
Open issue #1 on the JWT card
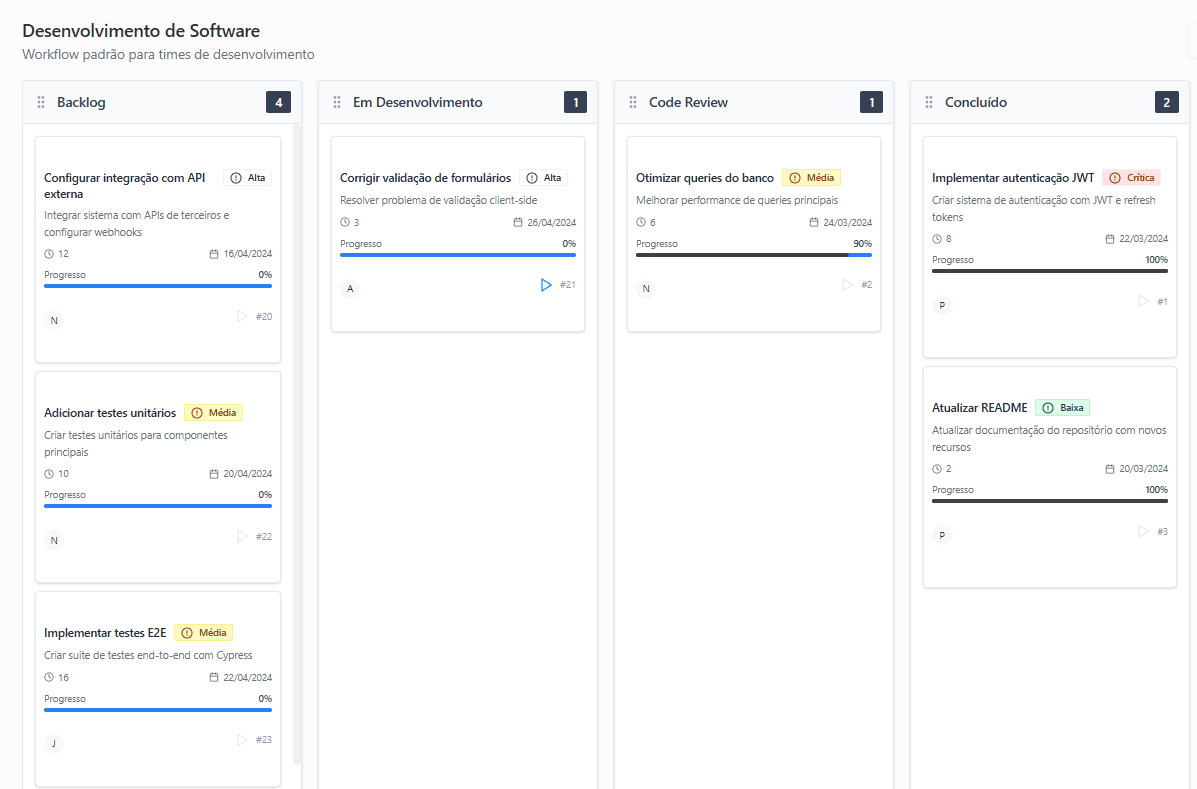click(1162, 300)
